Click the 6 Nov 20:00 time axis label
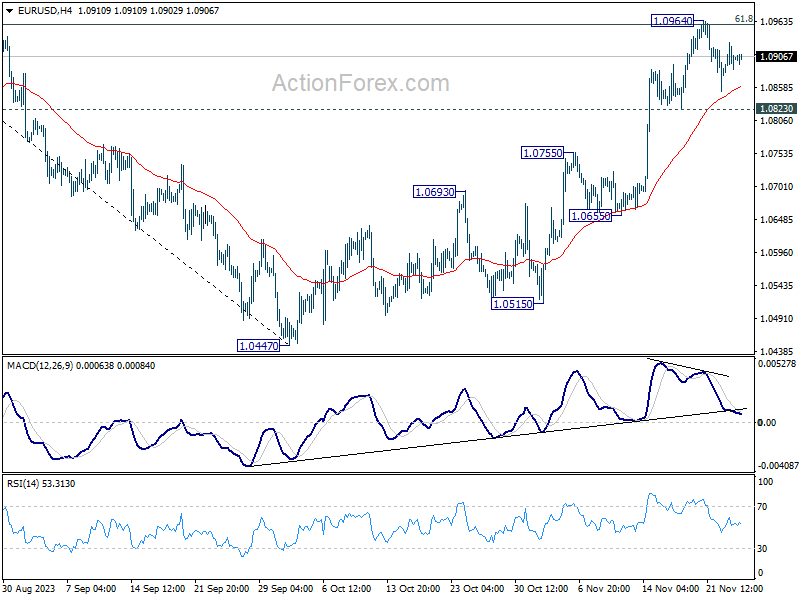 (604, 589)
